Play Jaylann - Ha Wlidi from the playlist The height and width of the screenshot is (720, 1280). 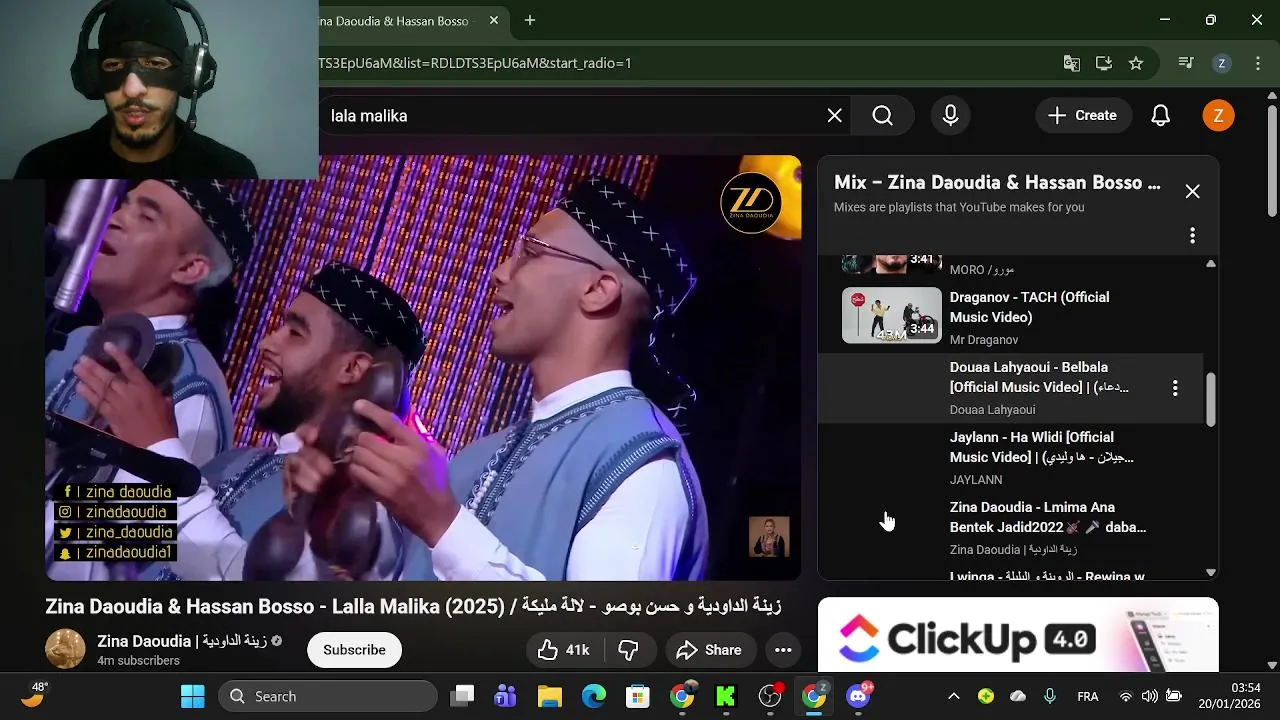[1010, 457]
